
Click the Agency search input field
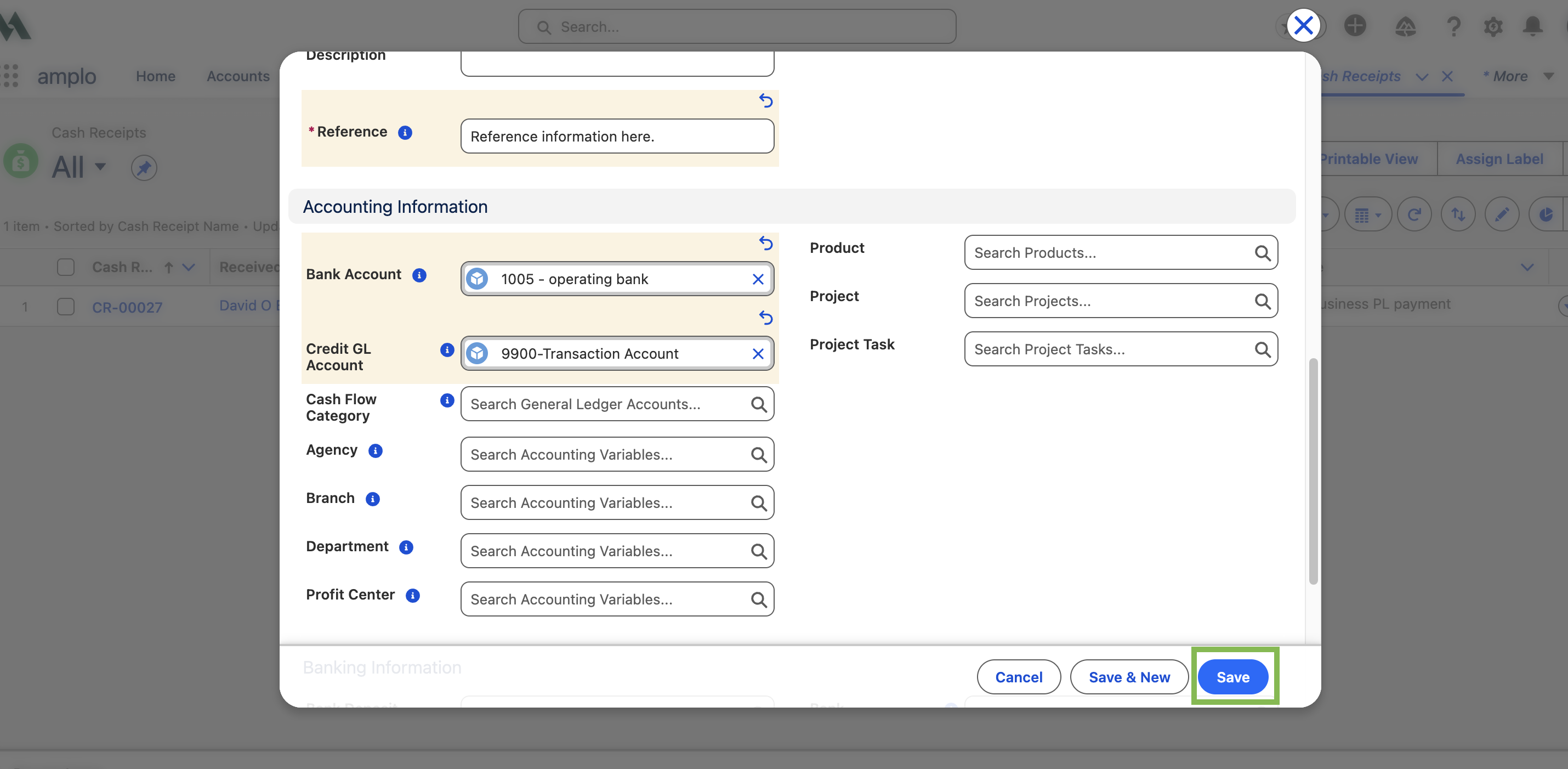pyautogui.click(x=617, y=454)
